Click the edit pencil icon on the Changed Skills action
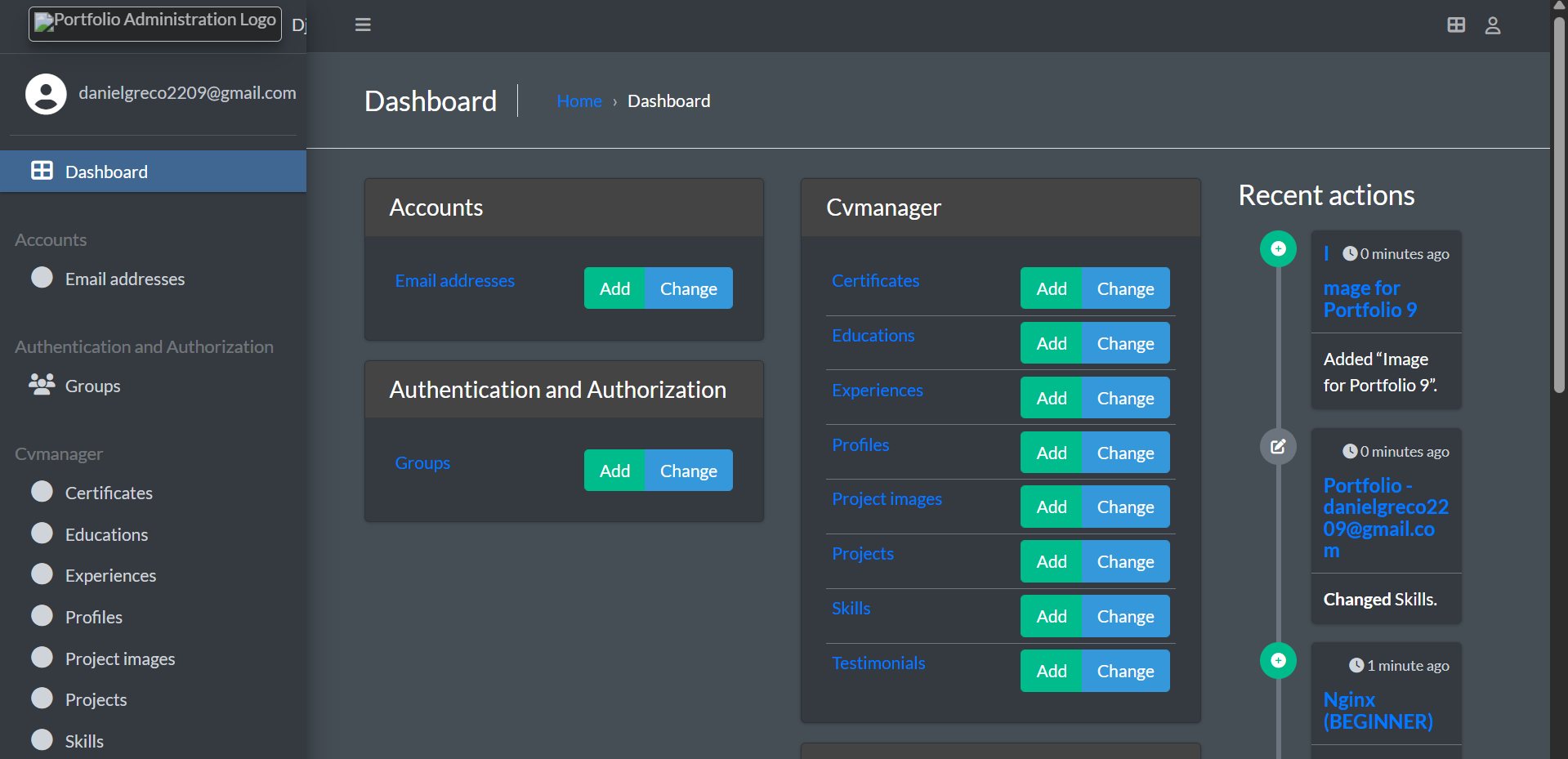 pyautogui.click(x=1278, y=446)
